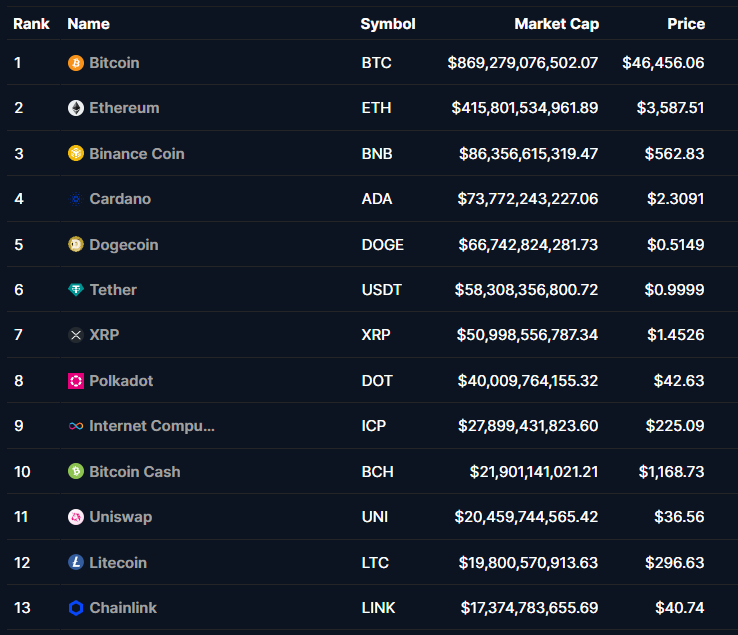Screen dimensions: 738x635
Task: Click the Dogecoin logo icon
Action: pos(76,245)
